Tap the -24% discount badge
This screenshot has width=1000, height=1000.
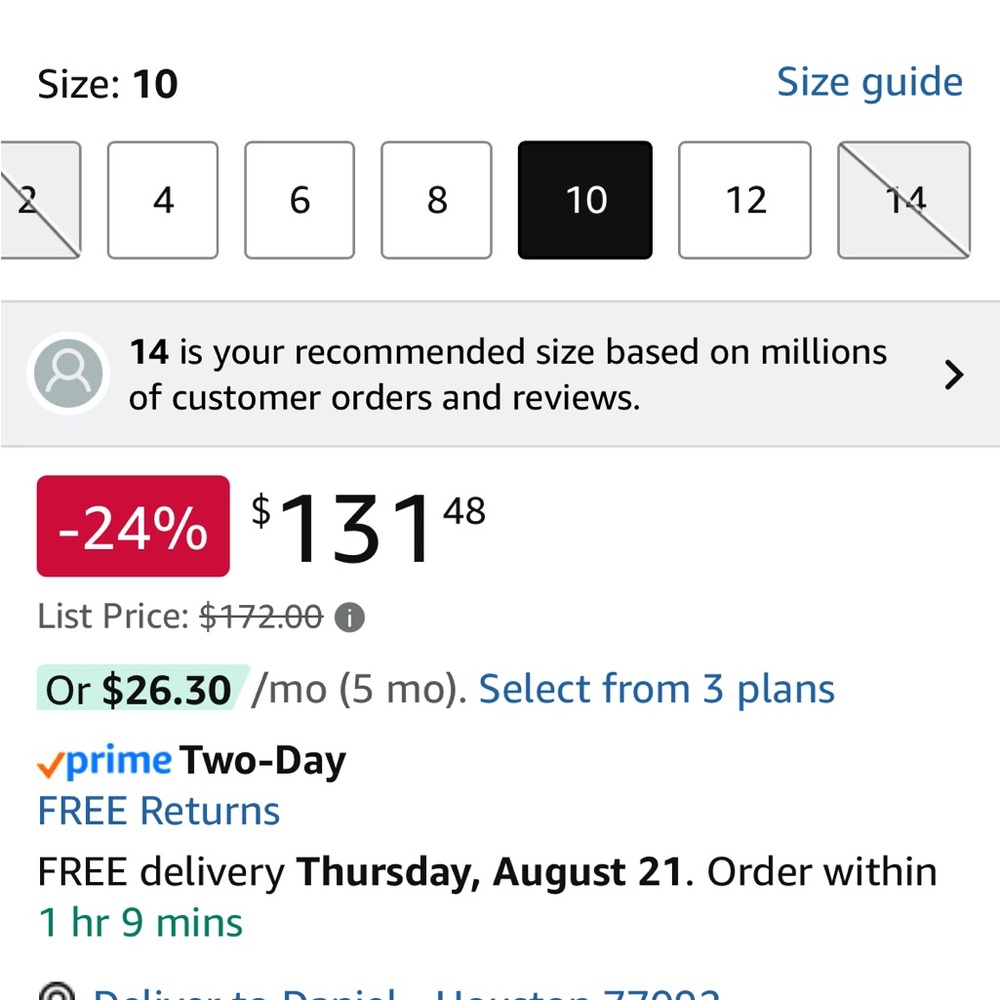133,526
